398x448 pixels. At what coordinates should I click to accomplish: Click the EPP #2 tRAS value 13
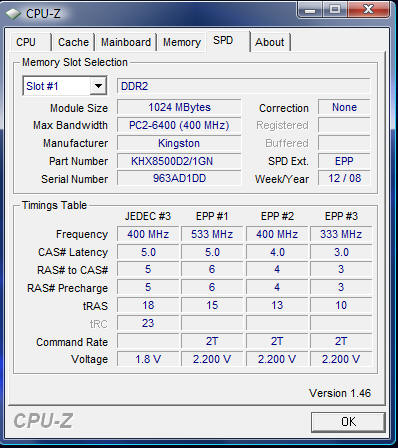tap(277, 305)
